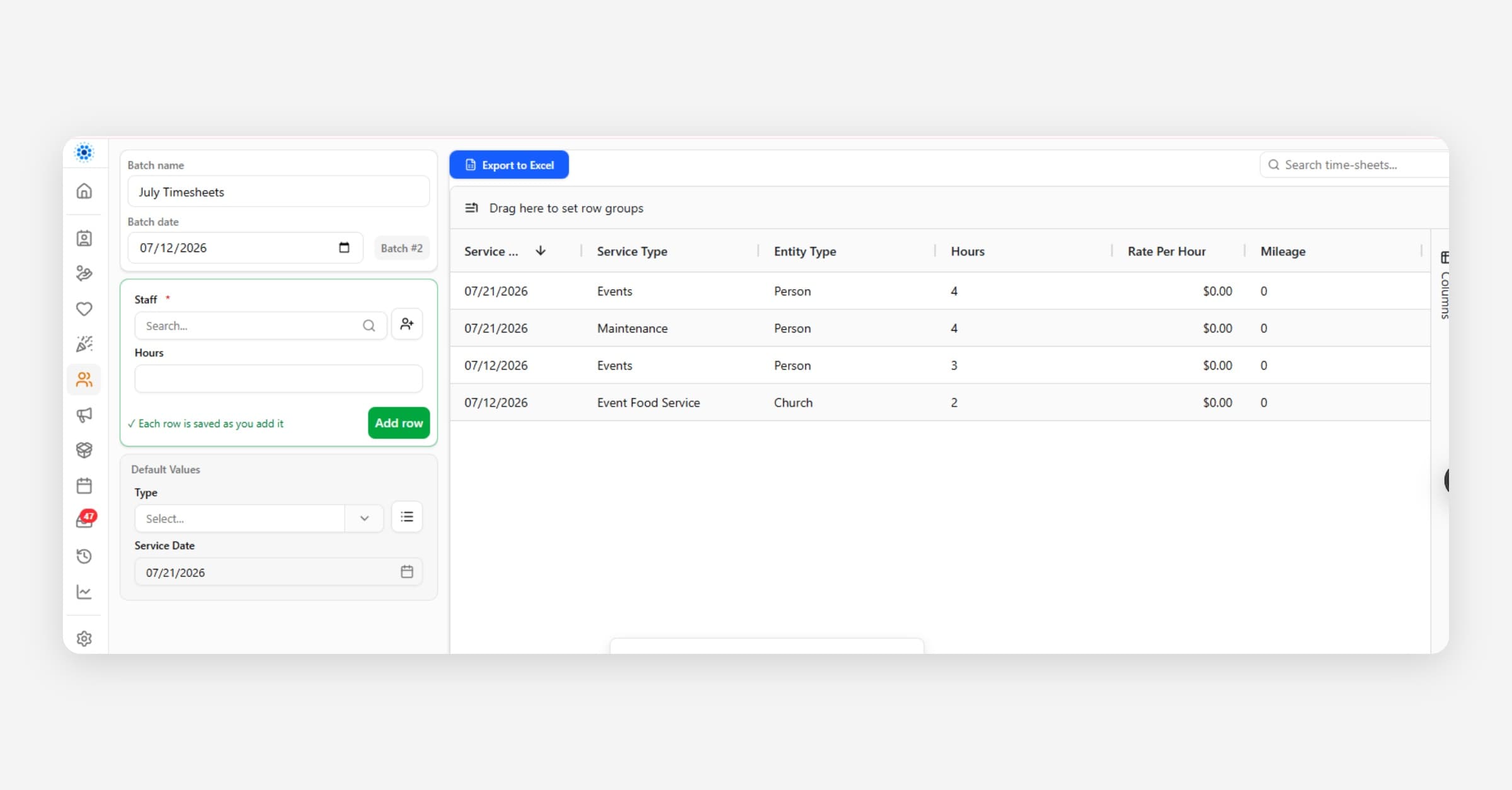
Task: Open the Home icon in the sidebar
Action: pos(84,191)
